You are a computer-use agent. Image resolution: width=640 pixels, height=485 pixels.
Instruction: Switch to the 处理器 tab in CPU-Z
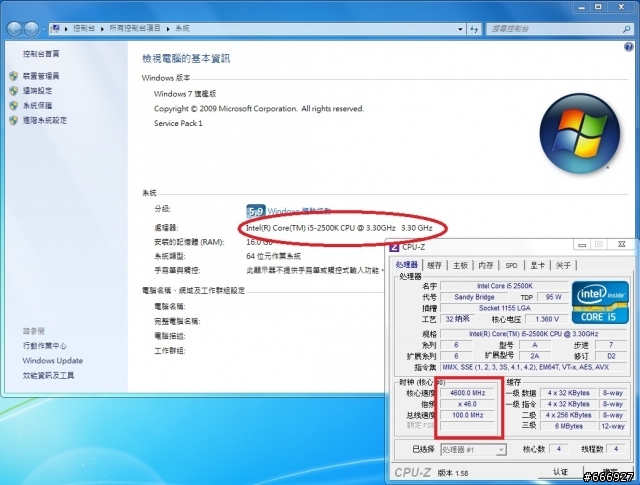407,265
